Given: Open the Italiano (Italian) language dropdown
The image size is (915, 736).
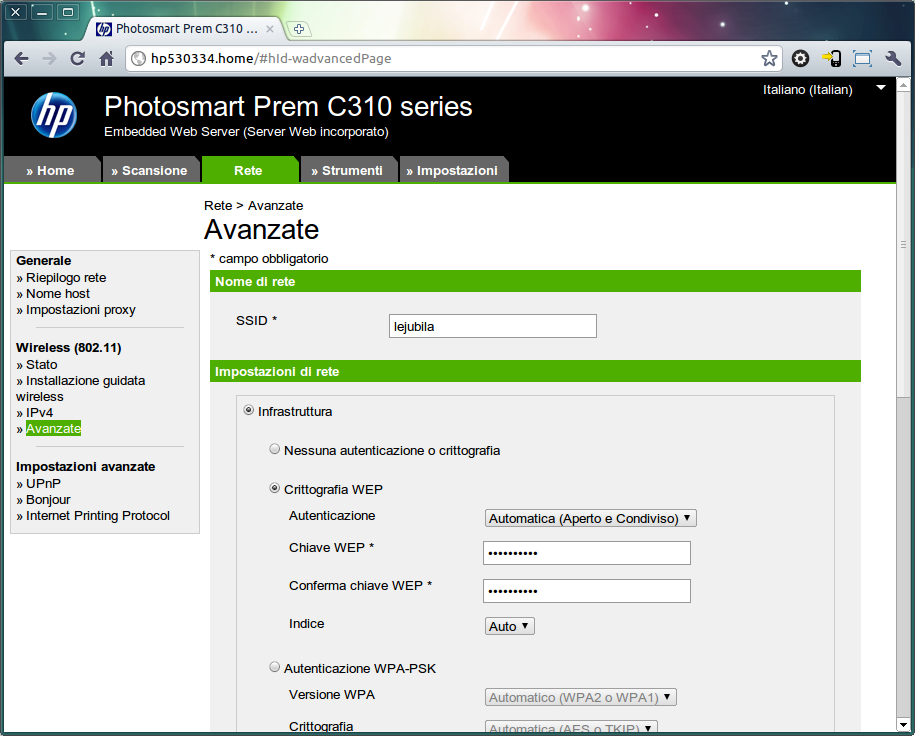Looking at the screenshot, I should [x=824, y=90].
